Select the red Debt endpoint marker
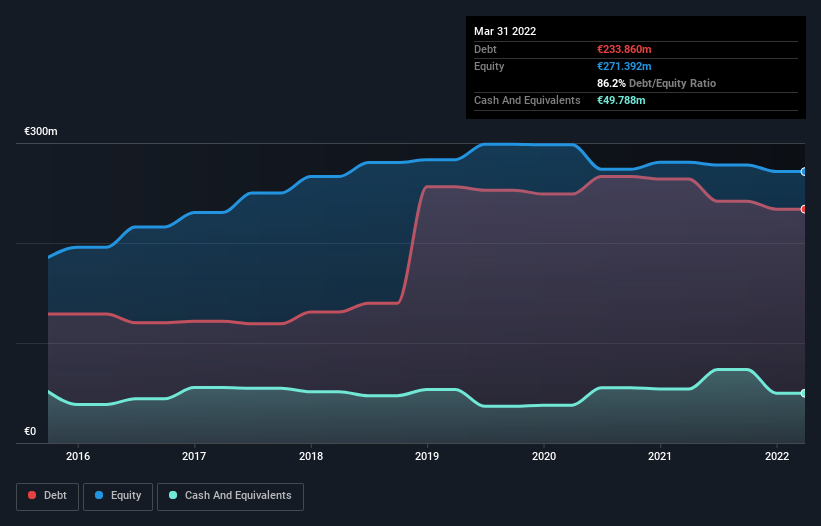This screenshot has width=821, height=526. click(x=804, y=209)
